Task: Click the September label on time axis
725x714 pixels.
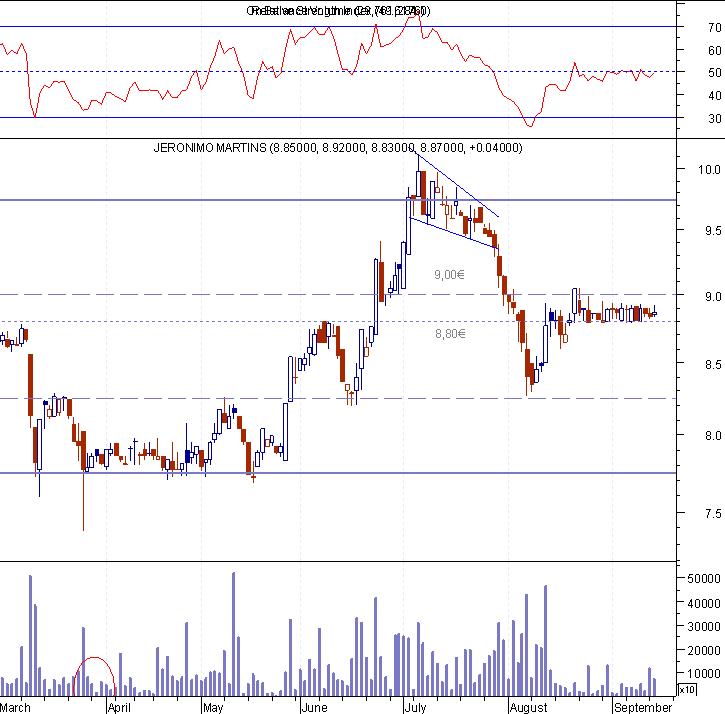Action: click(643, 708)
